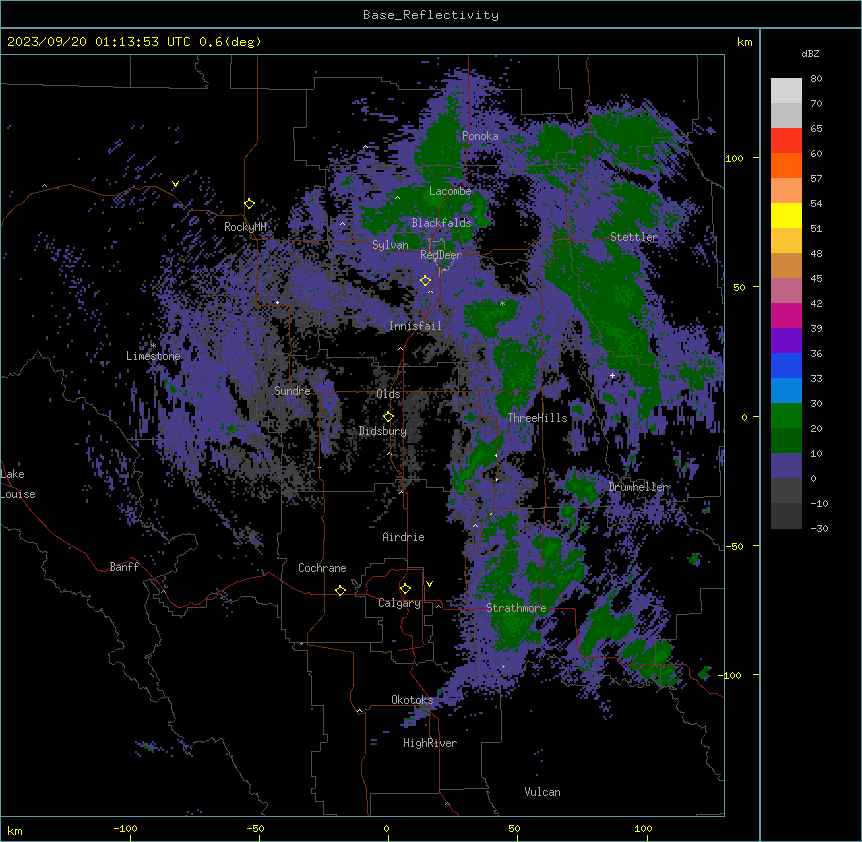Click the Olds city label
The height and width of the screenshot is (842, 862).
[x=388, y=394]
